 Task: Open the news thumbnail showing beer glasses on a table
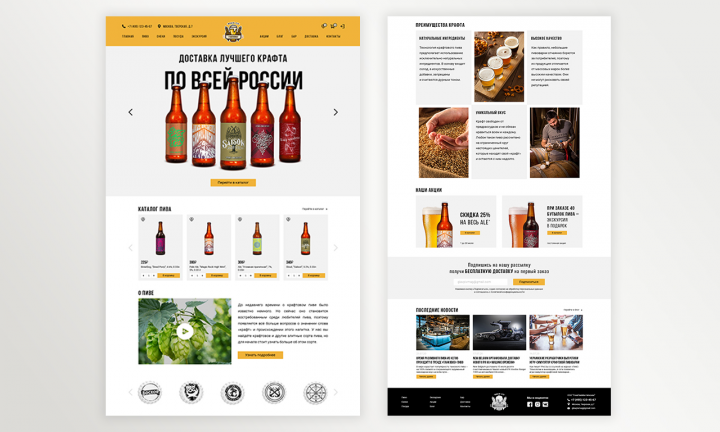(x=556, y=332)
